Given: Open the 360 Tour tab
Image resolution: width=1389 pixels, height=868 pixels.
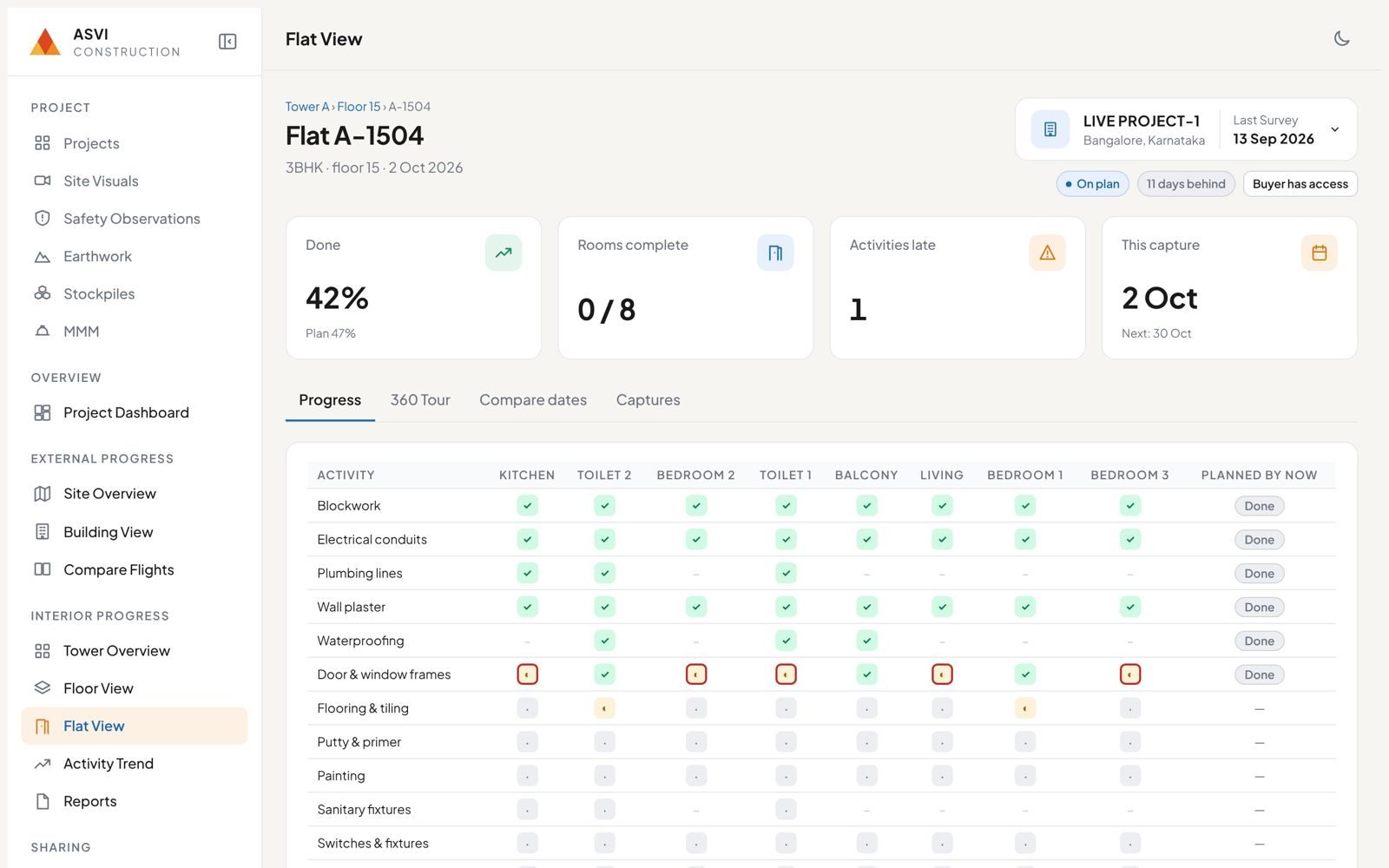Looking at the screenshot, I should (x=420, y=400).
